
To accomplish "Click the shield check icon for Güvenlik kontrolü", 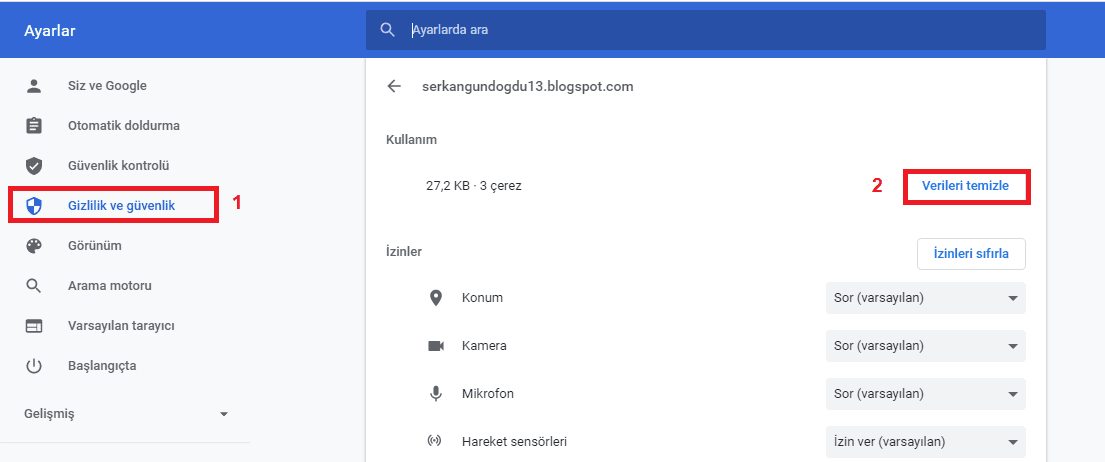I will (34, 166).
